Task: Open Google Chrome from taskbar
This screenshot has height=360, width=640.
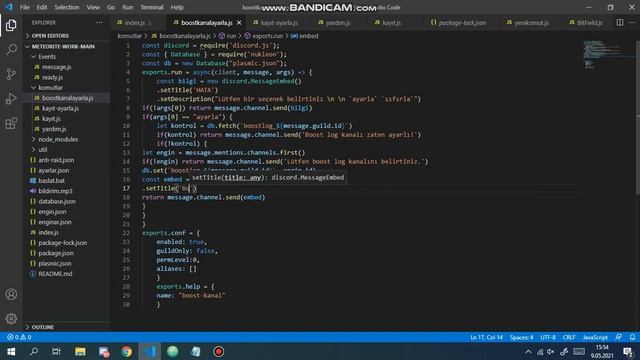Action: pos(127,351)
